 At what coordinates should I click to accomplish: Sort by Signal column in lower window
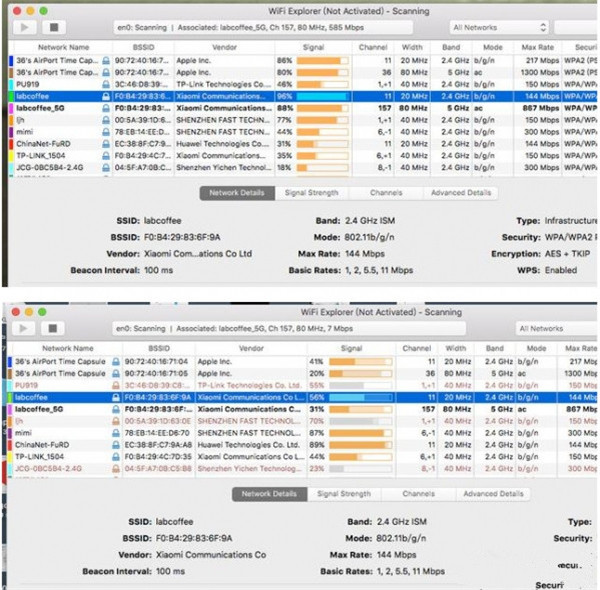pyautogui.click(x=351, y=349)
